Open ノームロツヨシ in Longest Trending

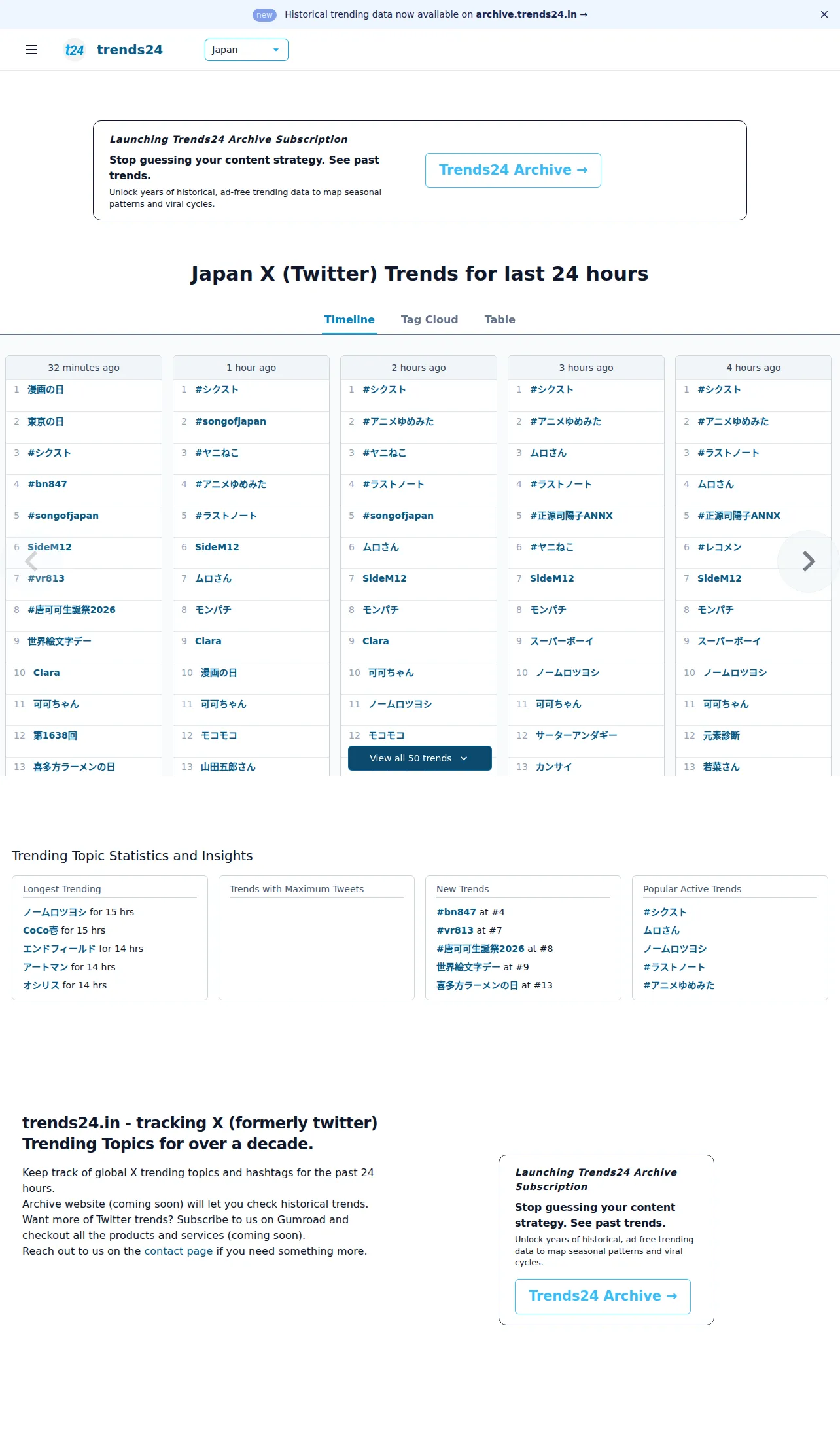pos(55,912)
